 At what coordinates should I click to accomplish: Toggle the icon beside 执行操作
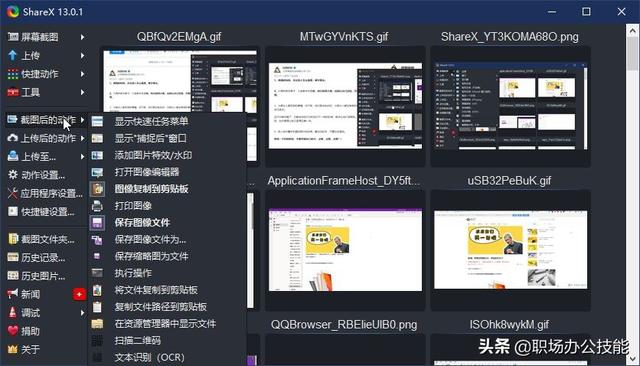(97, 273)
